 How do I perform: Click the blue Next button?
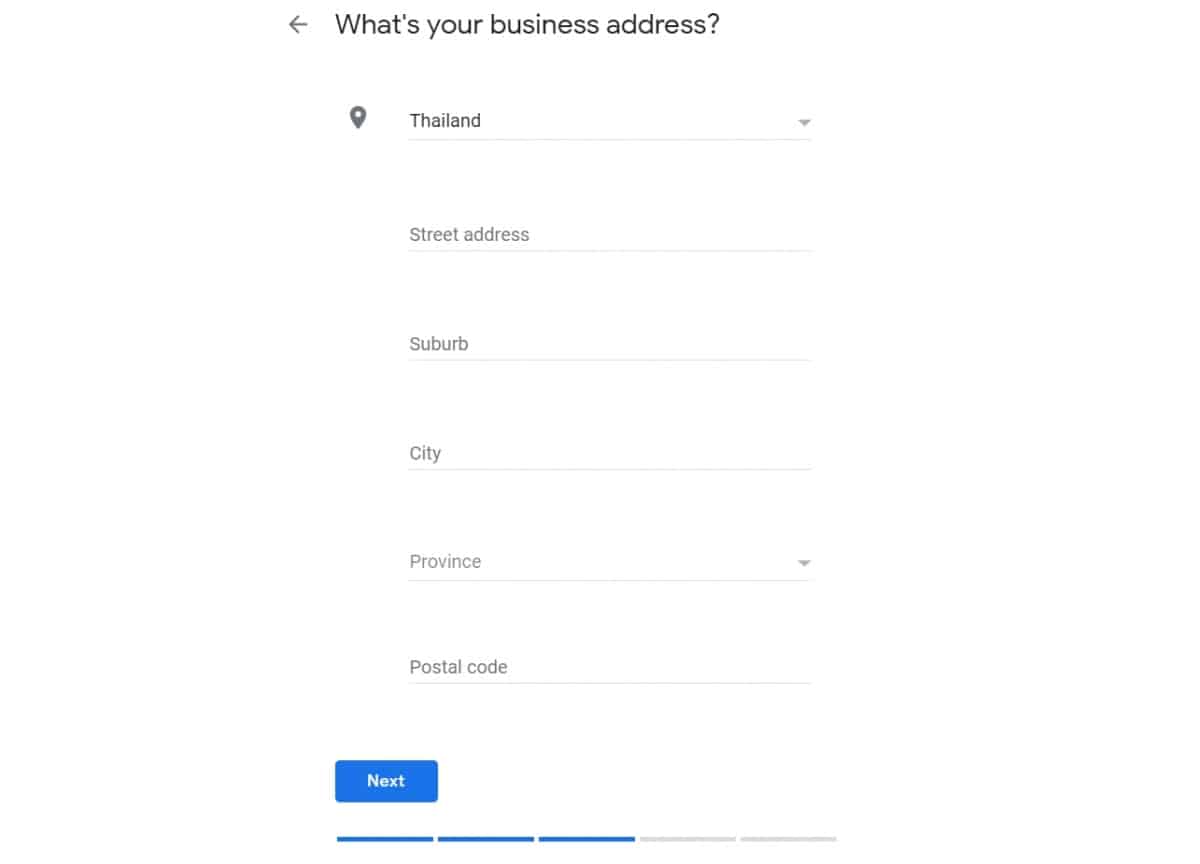[386, 781]
